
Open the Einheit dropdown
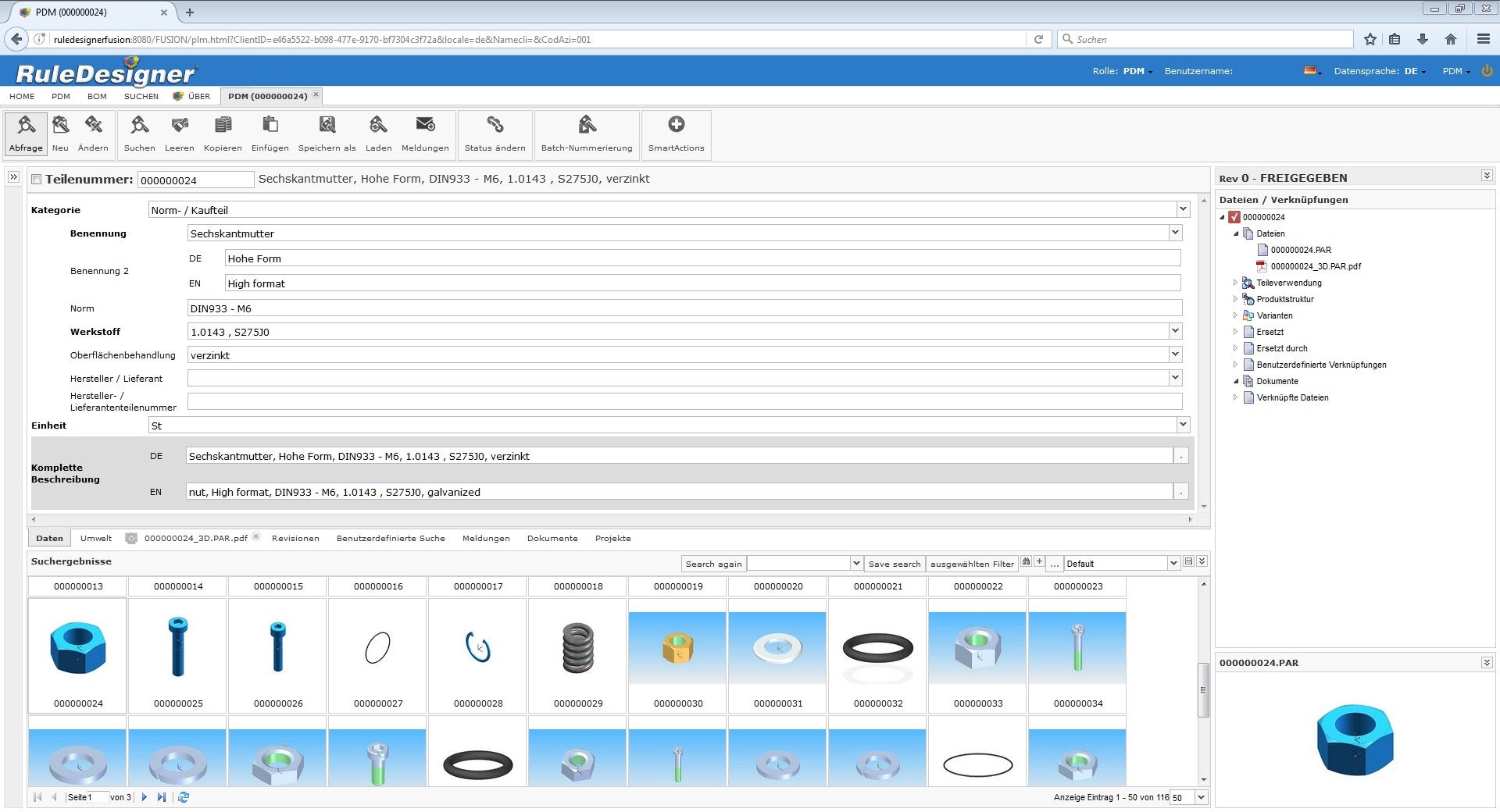(x=1183, y=425)
